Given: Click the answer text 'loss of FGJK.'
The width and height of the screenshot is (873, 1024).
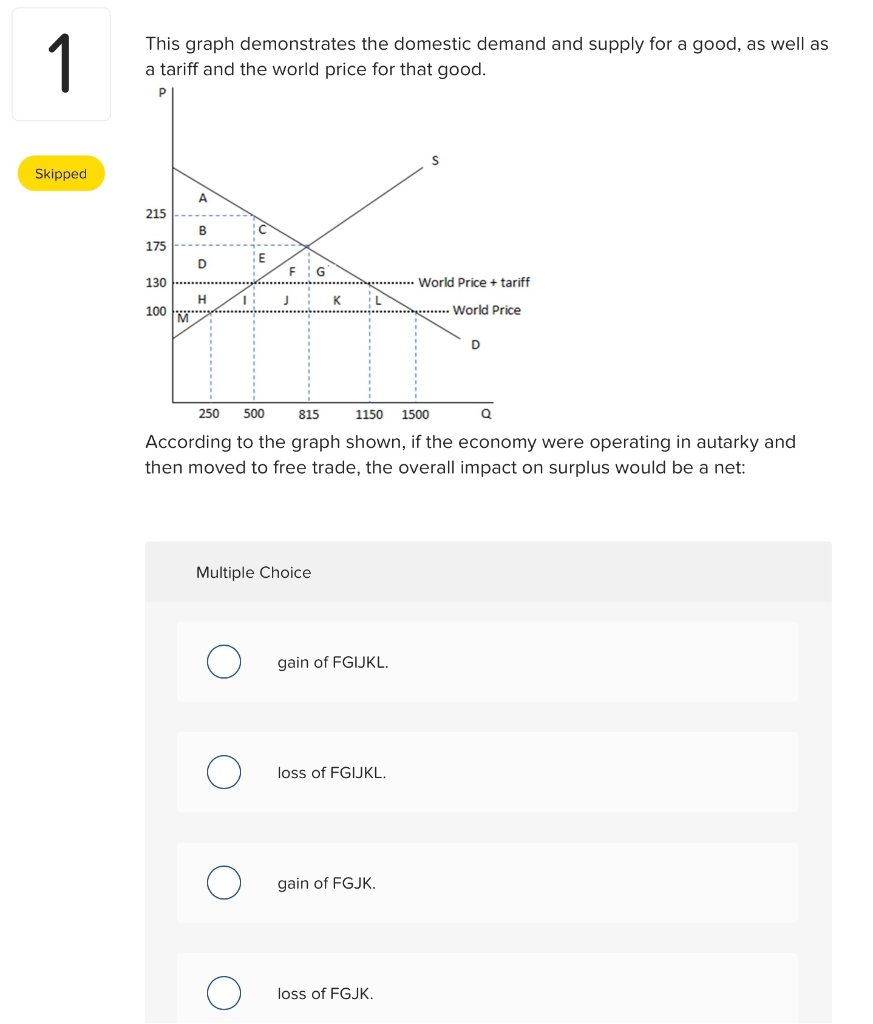Looking at the screenshot, I should click(x=327, y=993).
